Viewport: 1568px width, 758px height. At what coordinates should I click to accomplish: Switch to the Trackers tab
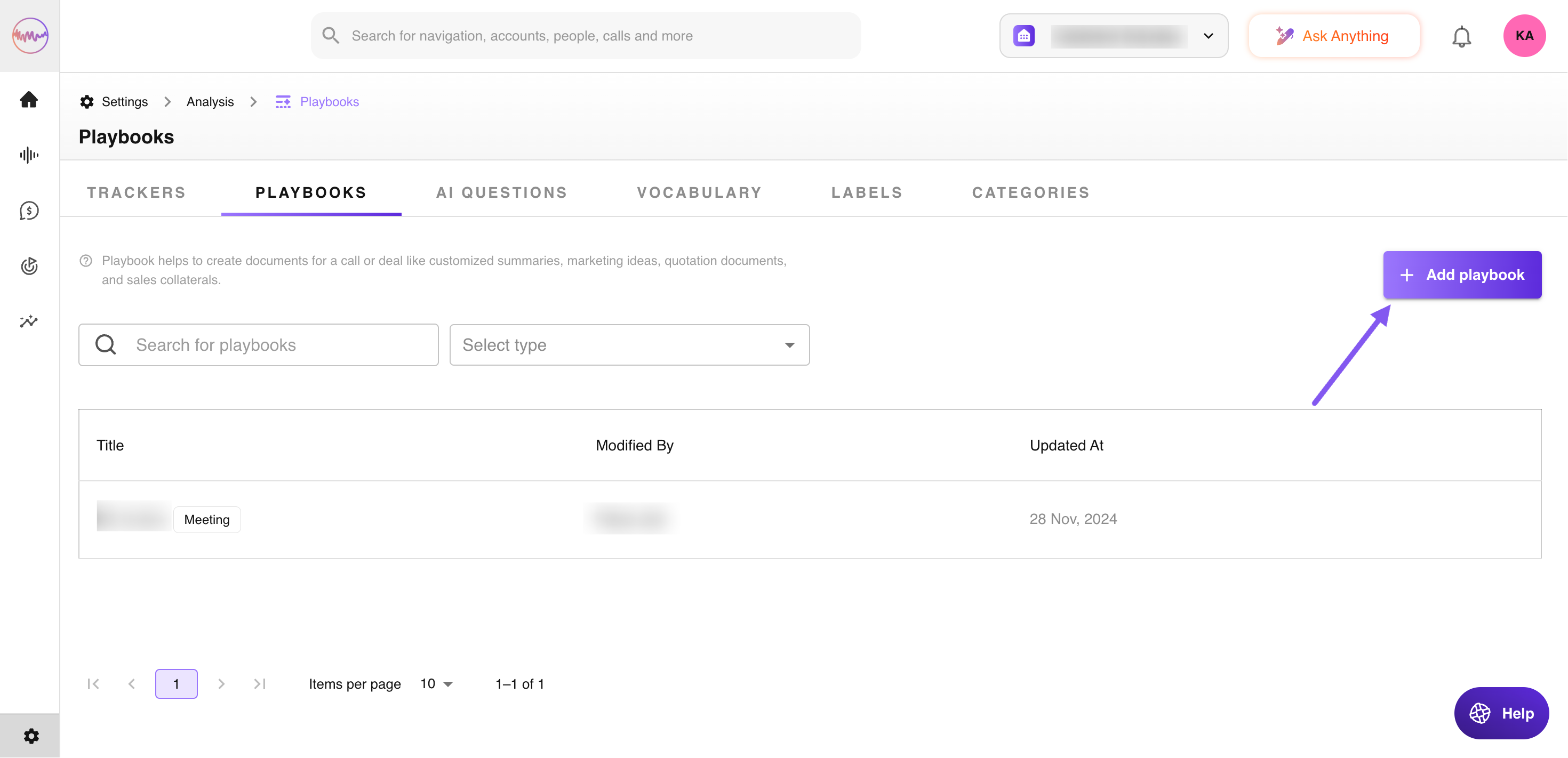[137, 193]
